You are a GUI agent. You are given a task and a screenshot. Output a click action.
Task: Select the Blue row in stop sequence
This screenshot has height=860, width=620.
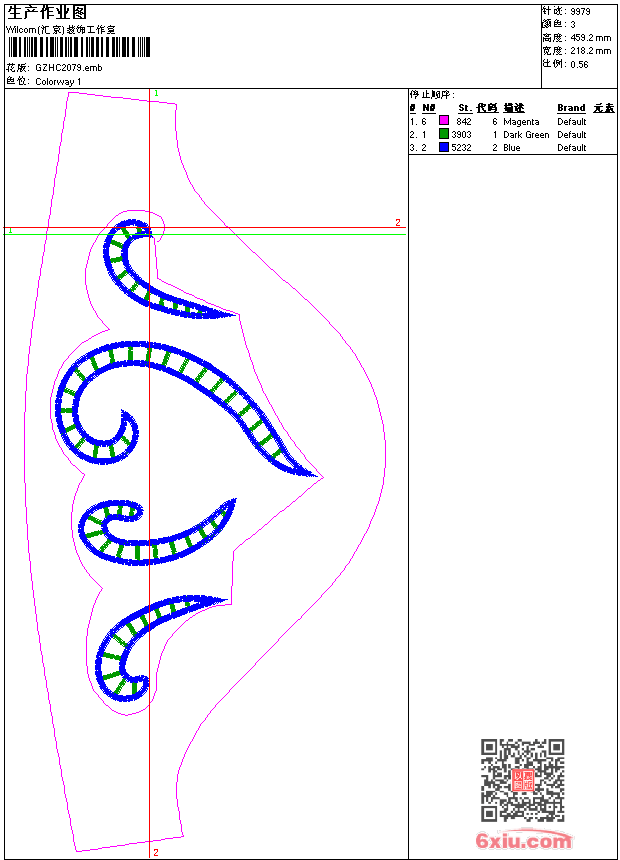(x=512, y=147)
